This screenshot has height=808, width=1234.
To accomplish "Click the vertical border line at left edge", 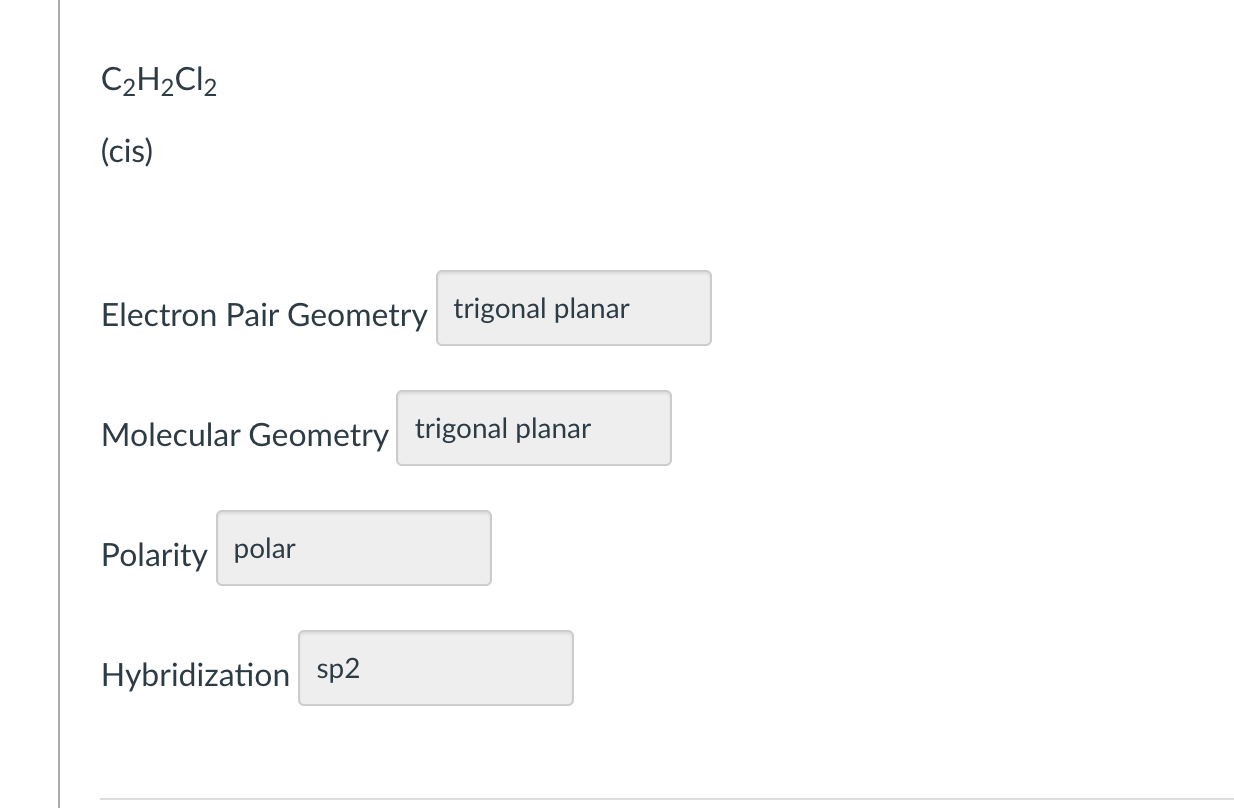I will [x=59, y=404].
